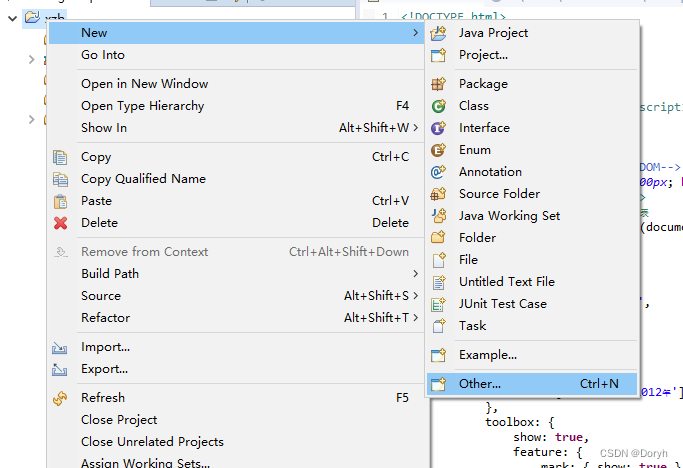This screenshot has width=683, height=468.
Task: Select JUnit Test Case label
Action: [503, 304]
